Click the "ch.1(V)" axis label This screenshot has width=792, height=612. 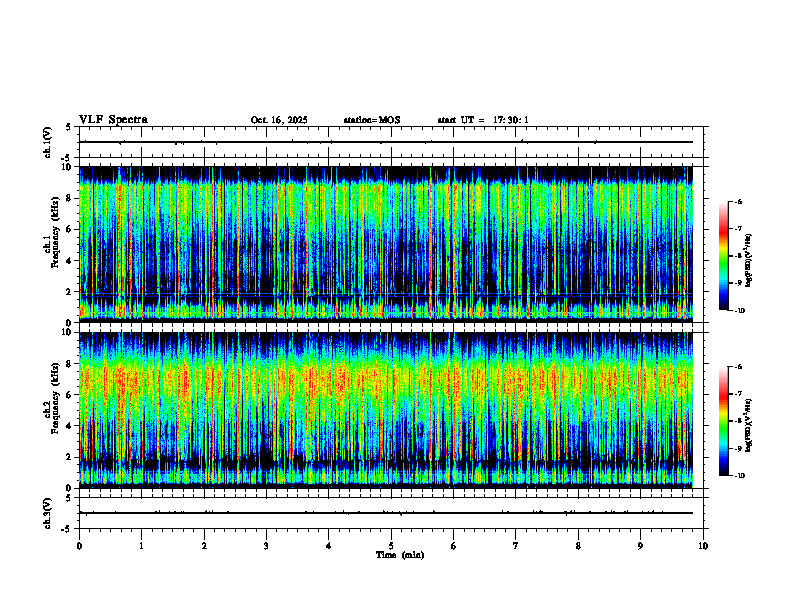tap(48, 142)
